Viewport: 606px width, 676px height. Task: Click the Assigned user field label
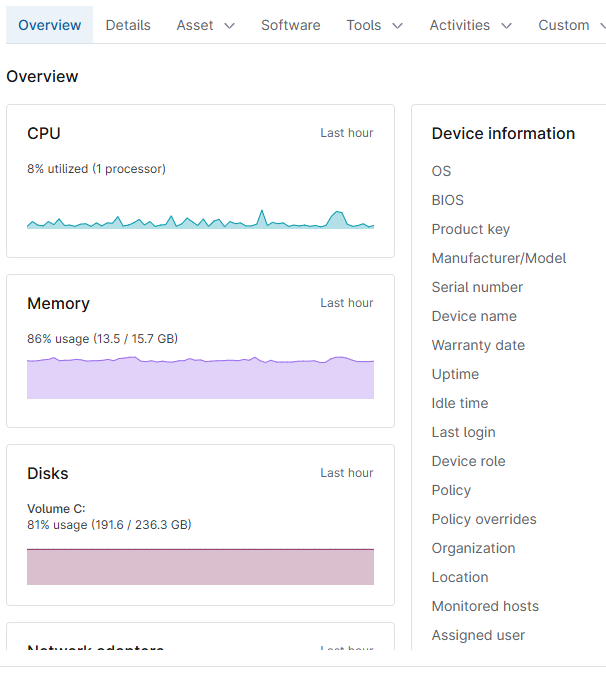[x=478, y=635]
